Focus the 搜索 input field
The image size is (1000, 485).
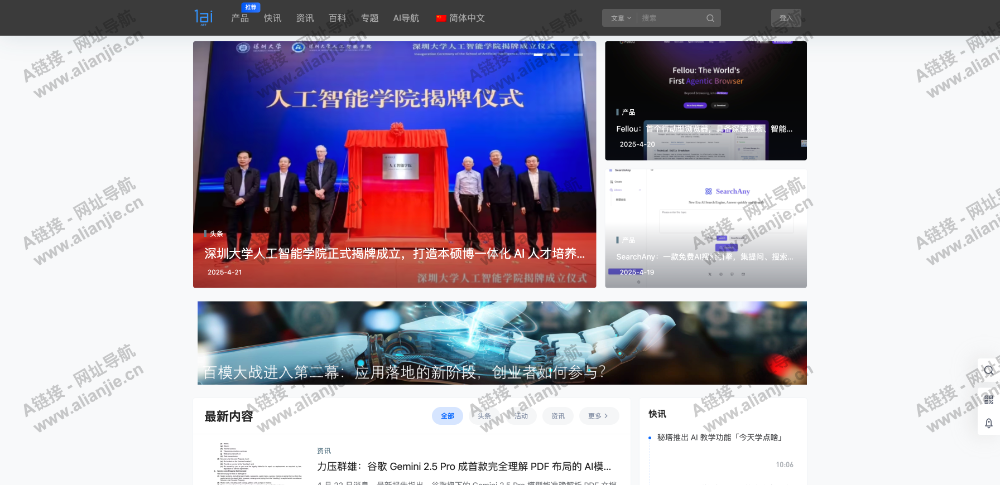coord(670,18)
